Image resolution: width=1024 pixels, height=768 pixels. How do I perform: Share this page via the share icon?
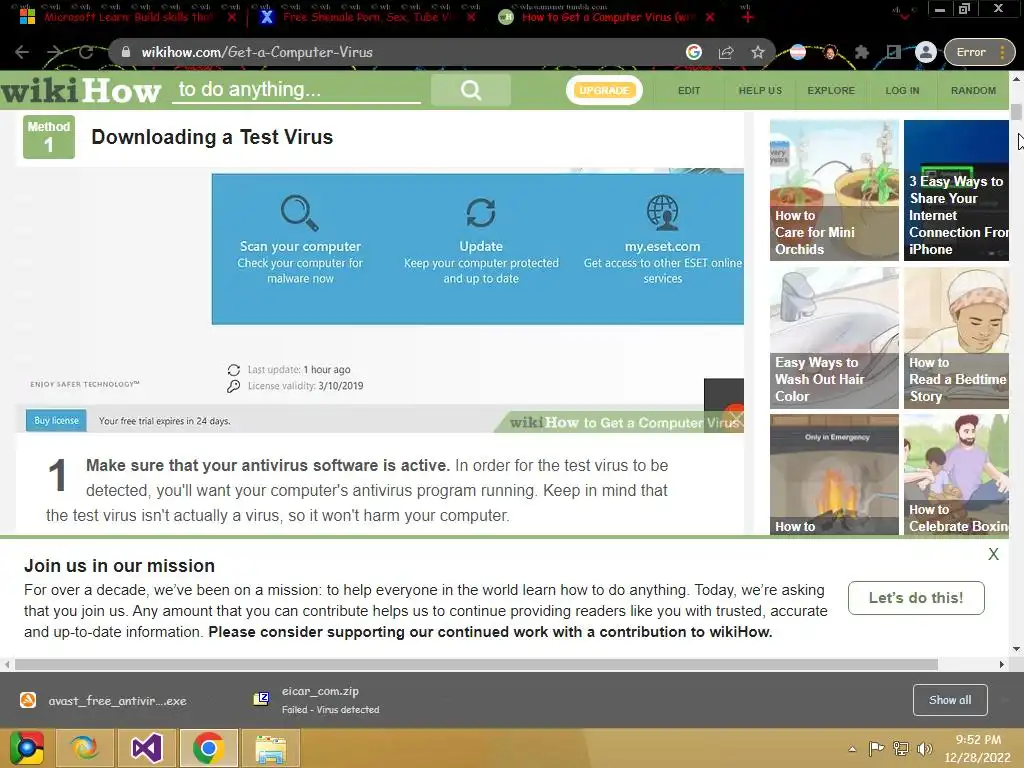coord(726,52)
